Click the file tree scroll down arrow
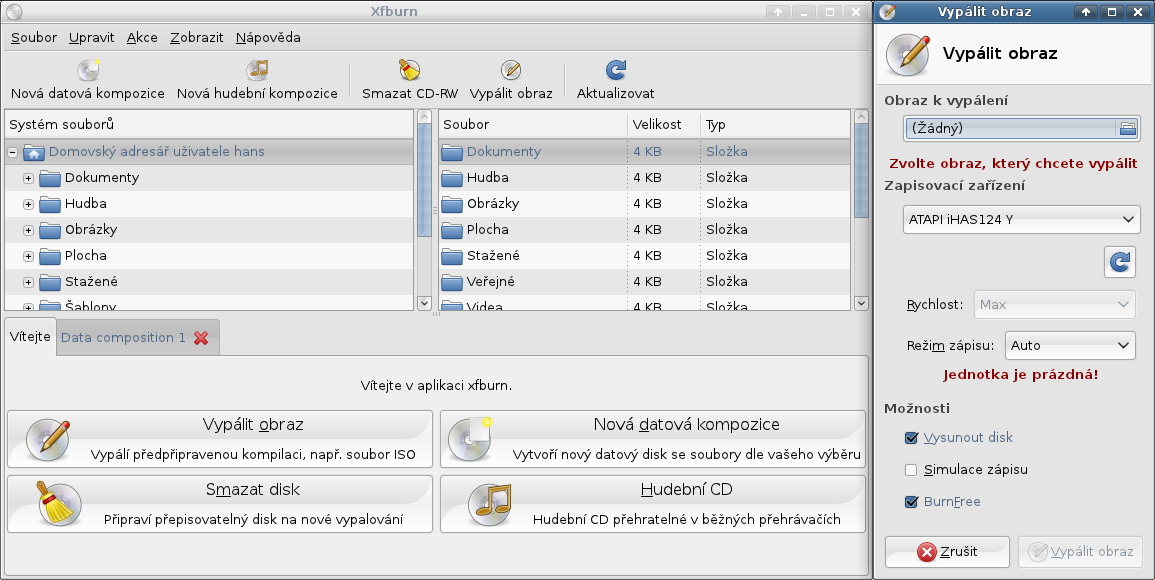The height and width of the screenshot is (580, 1155). tap(424, 303)
